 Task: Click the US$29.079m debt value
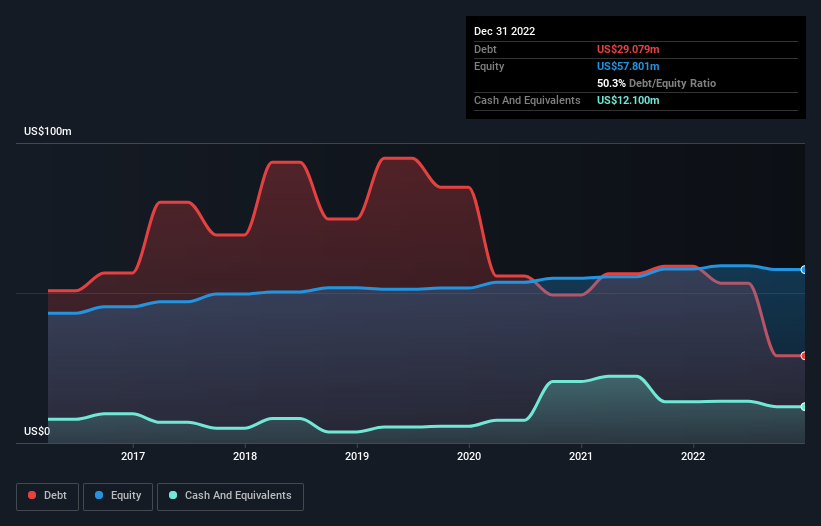(628, 49)
